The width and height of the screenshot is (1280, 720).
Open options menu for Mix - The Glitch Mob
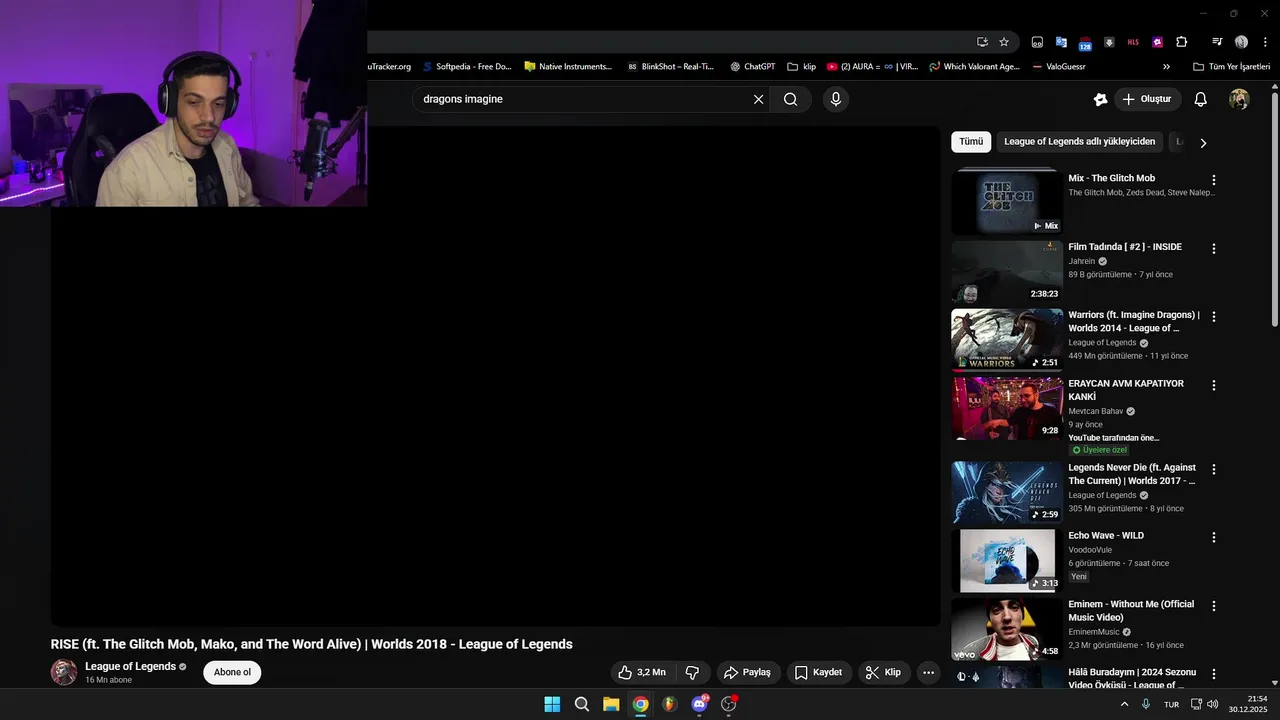[1214, 180]
